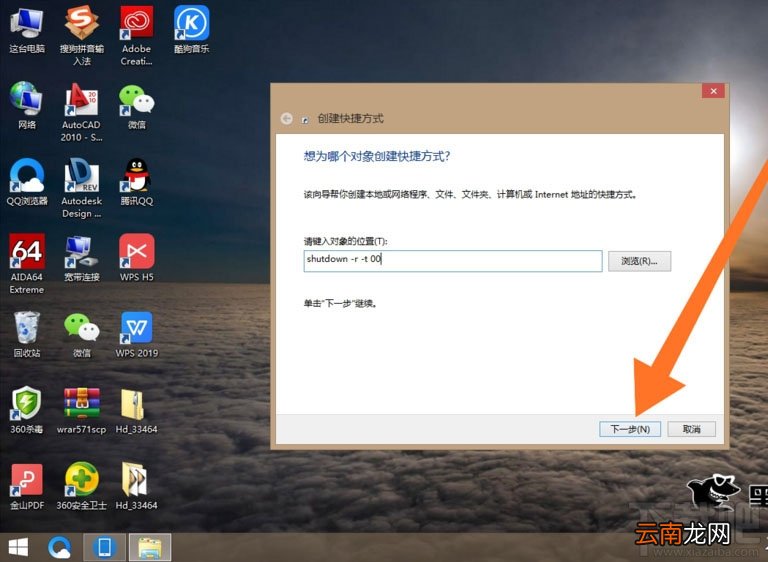Click the AutoCAD 2010 desktop shortcut
The image size is (768, 562).
(x=82, y=113)
